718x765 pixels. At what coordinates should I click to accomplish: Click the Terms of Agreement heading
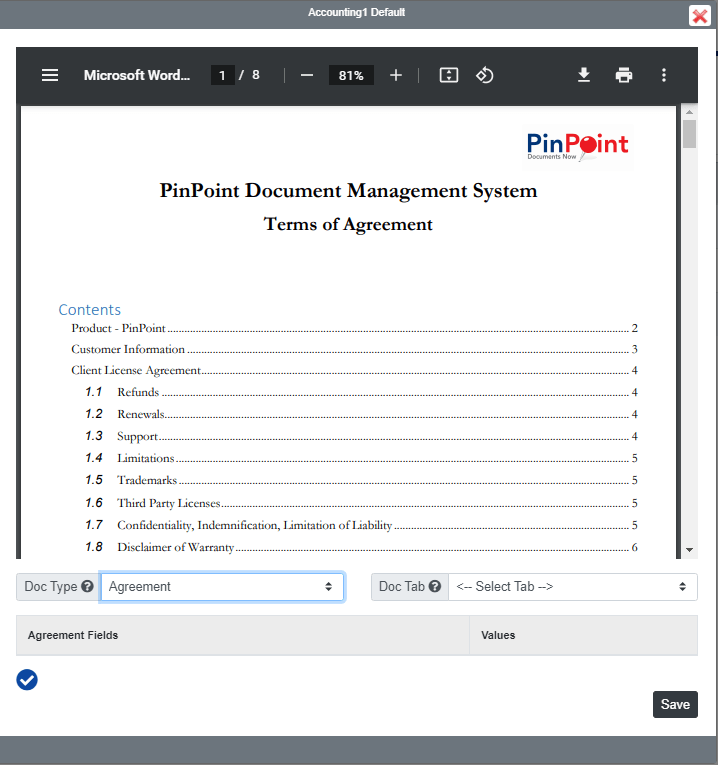pos(348,224)
